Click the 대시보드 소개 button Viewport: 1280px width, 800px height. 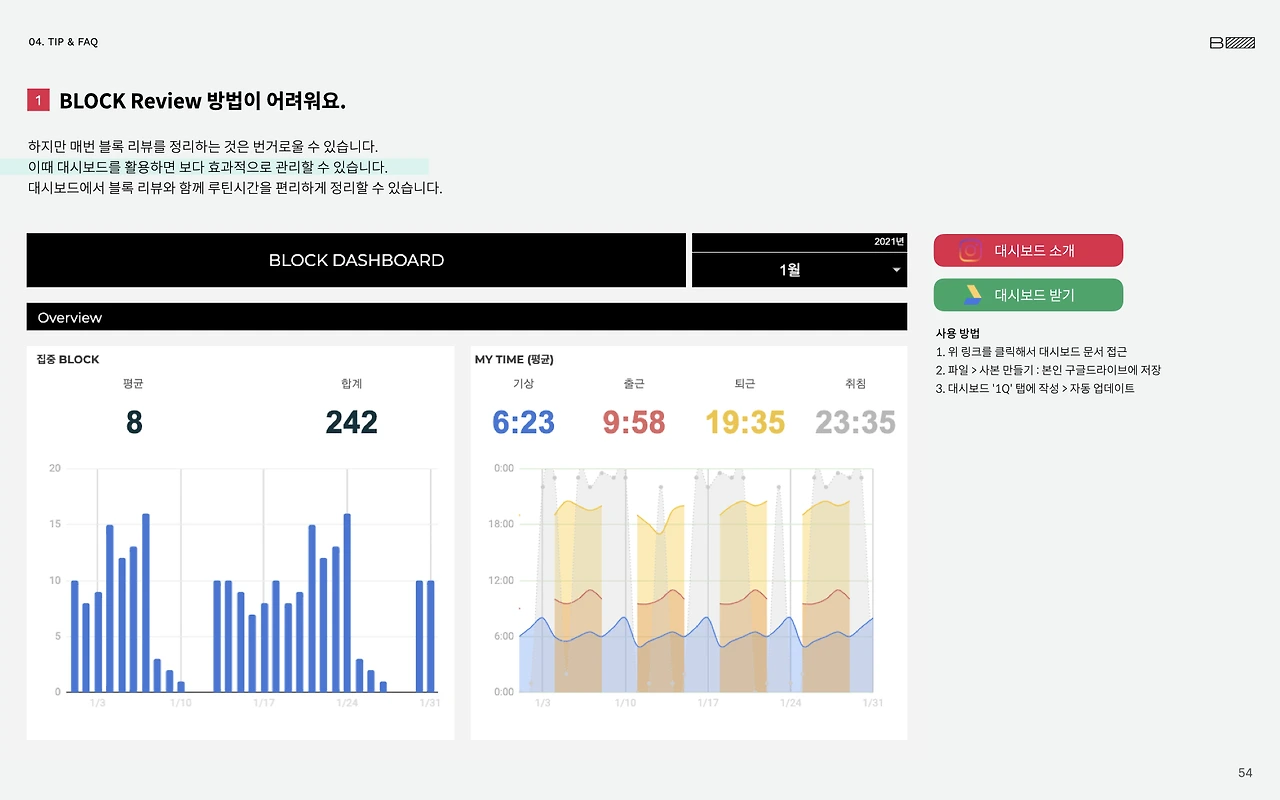click(x=1028, y=250)
